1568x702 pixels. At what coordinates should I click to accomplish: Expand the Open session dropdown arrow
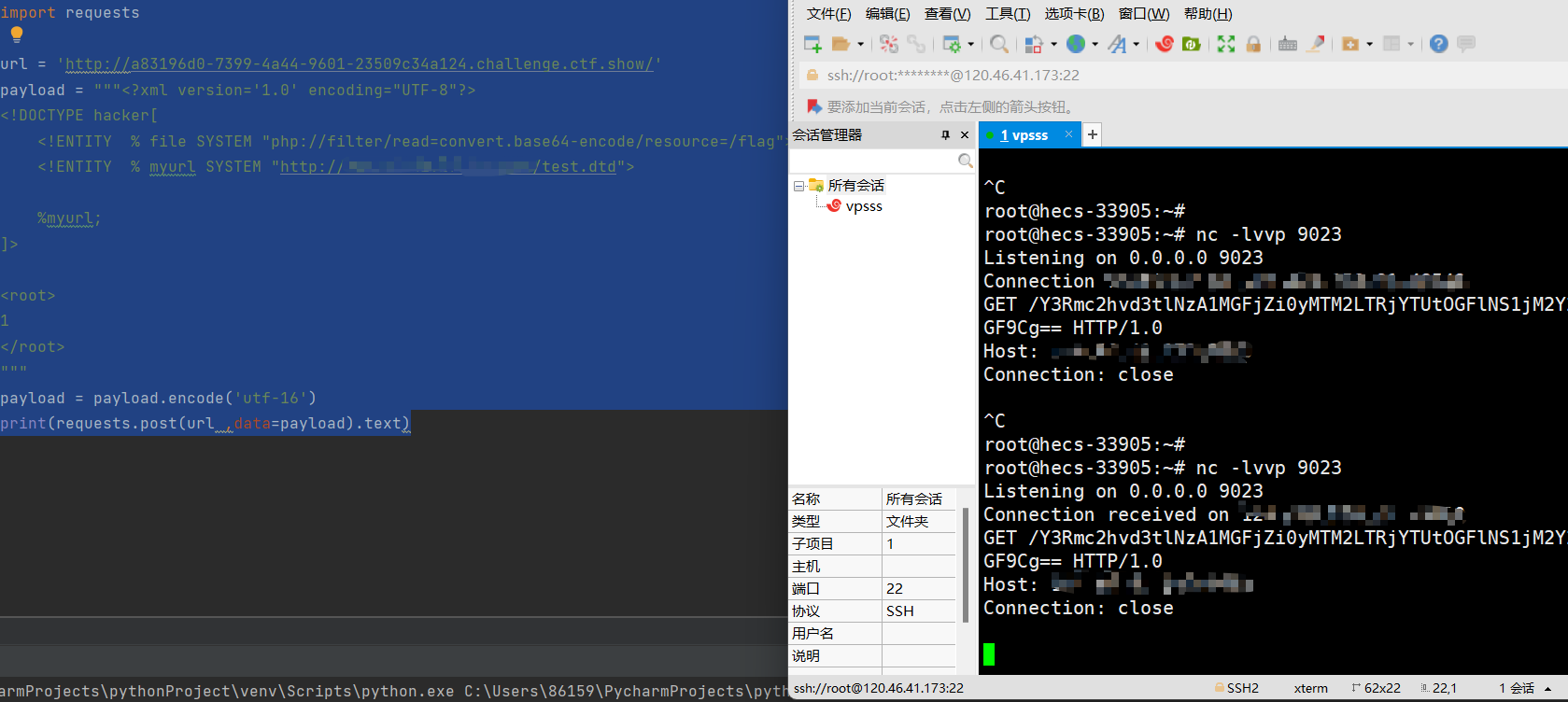860,44
